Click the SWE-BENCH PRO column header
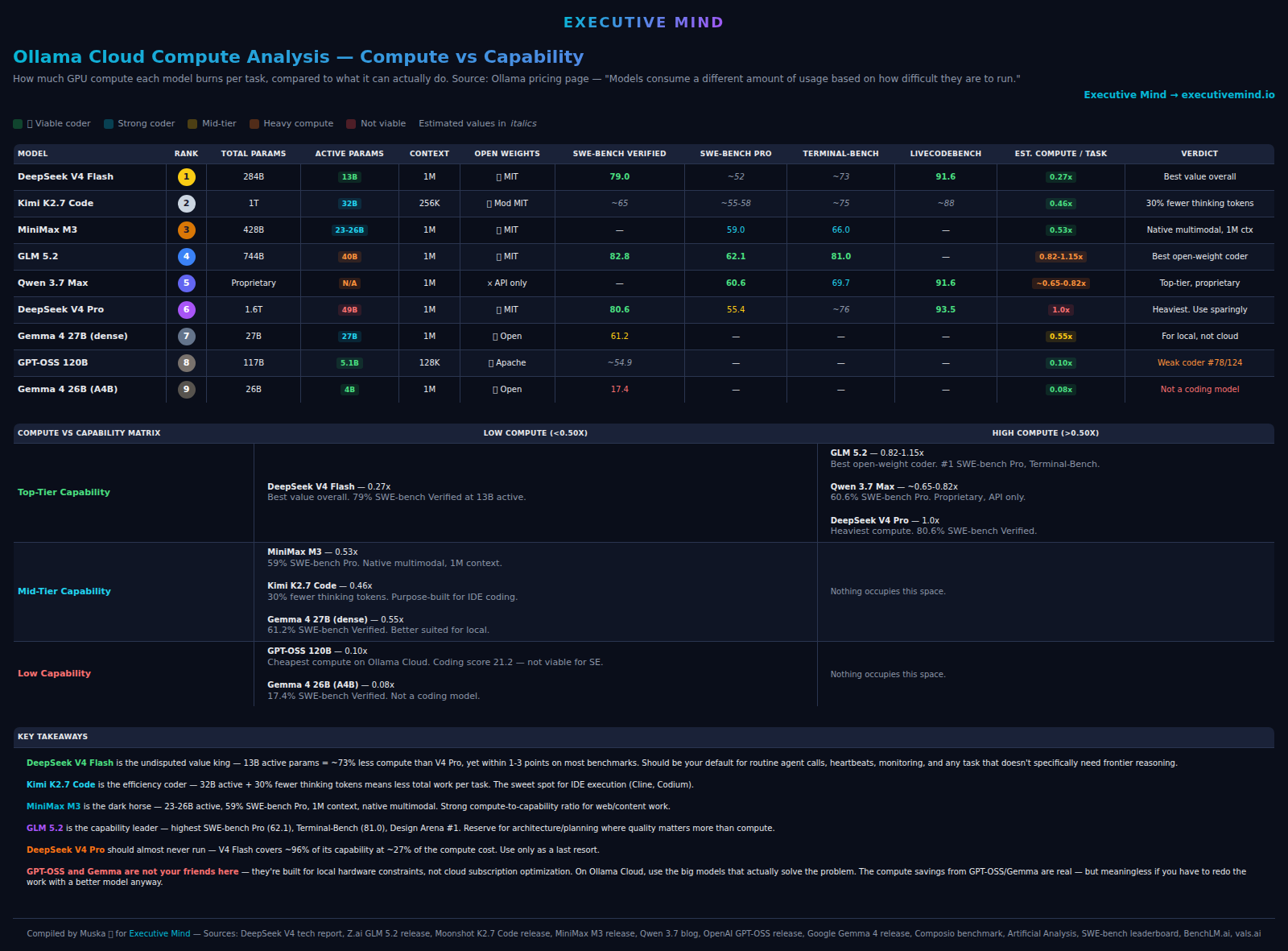1288x951 pixels. coord(736,154)
